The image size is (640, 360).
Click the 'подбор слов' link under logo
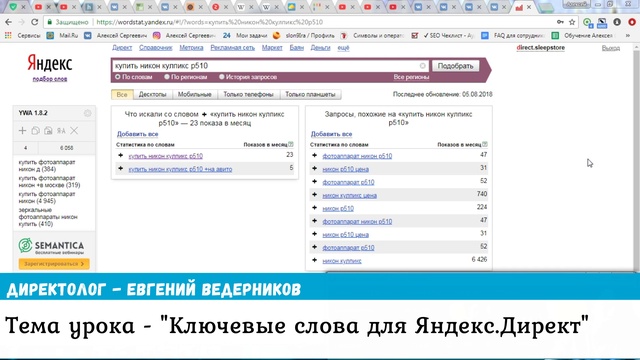(50, 79)
